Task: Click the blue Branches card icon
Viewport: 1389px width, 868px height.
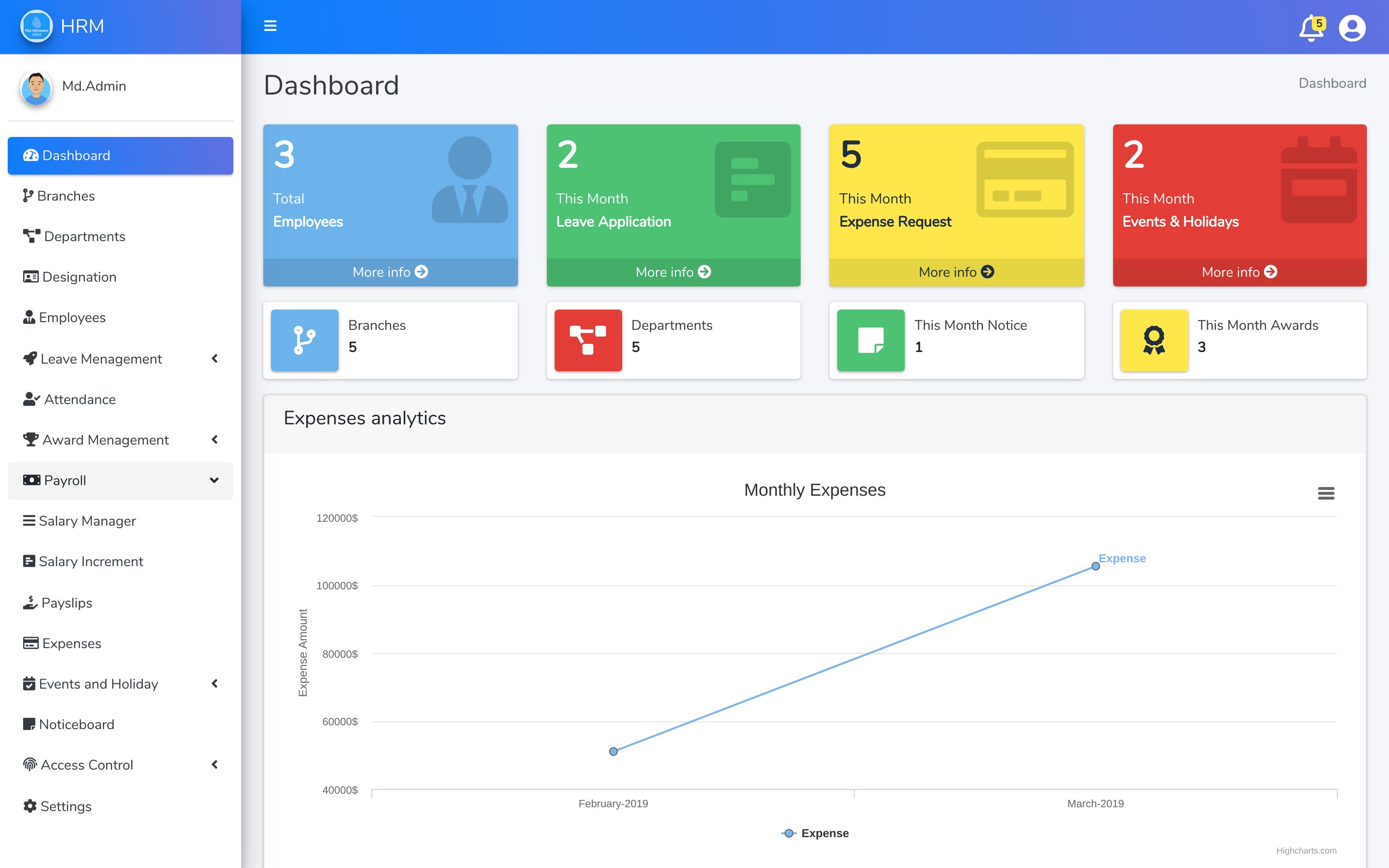Action: [304, 340]
